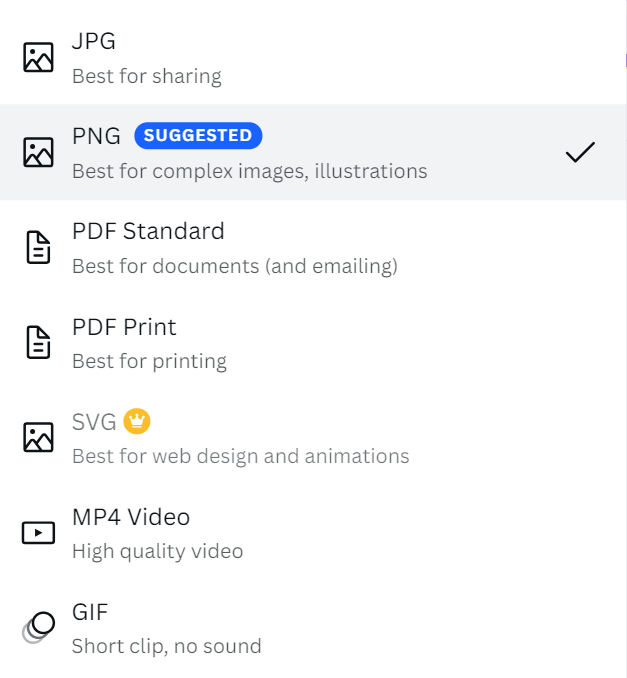Select PNG format from list
This screenshot has width=627, height=678.
[x=95, y=136]
